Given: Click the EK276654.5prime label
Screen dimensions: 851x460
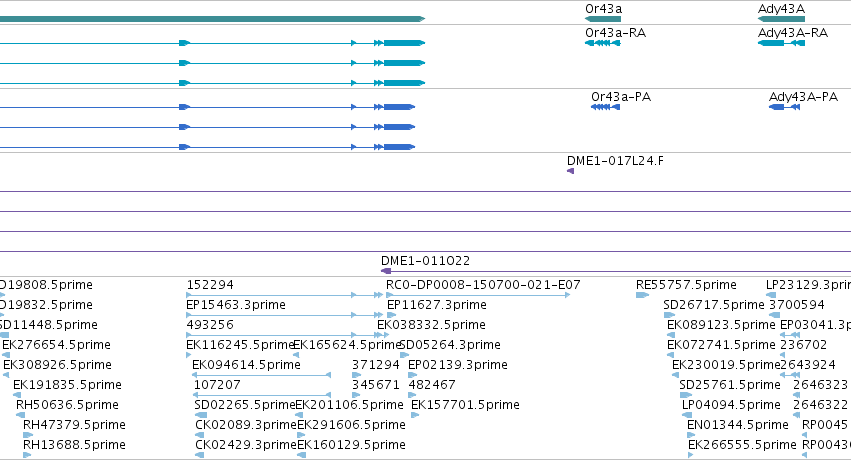Looking at the screenshot, I should pos(56,345).
